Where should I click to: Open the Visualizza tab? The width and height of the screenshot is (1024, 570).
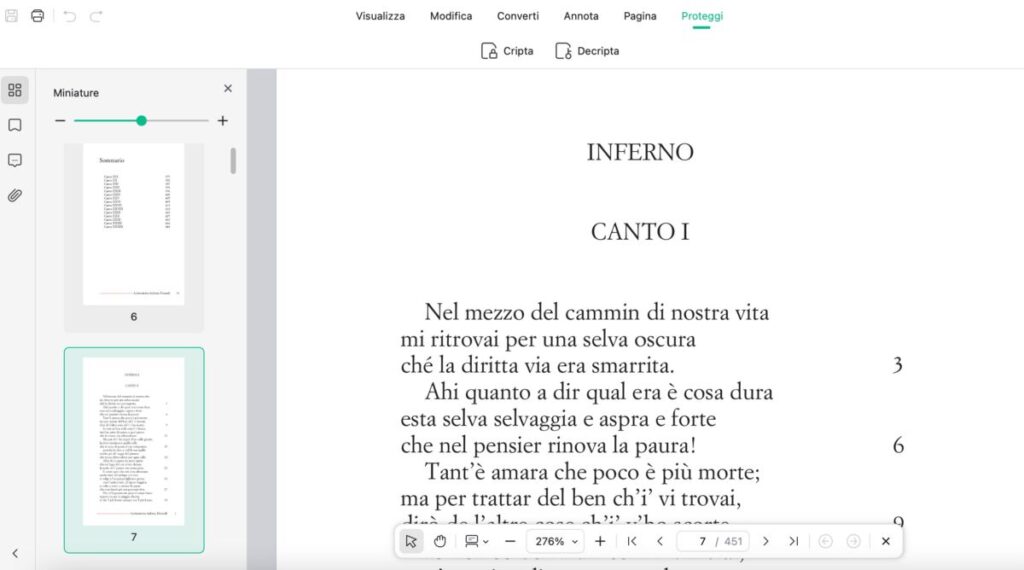click(x=380, y=16)
